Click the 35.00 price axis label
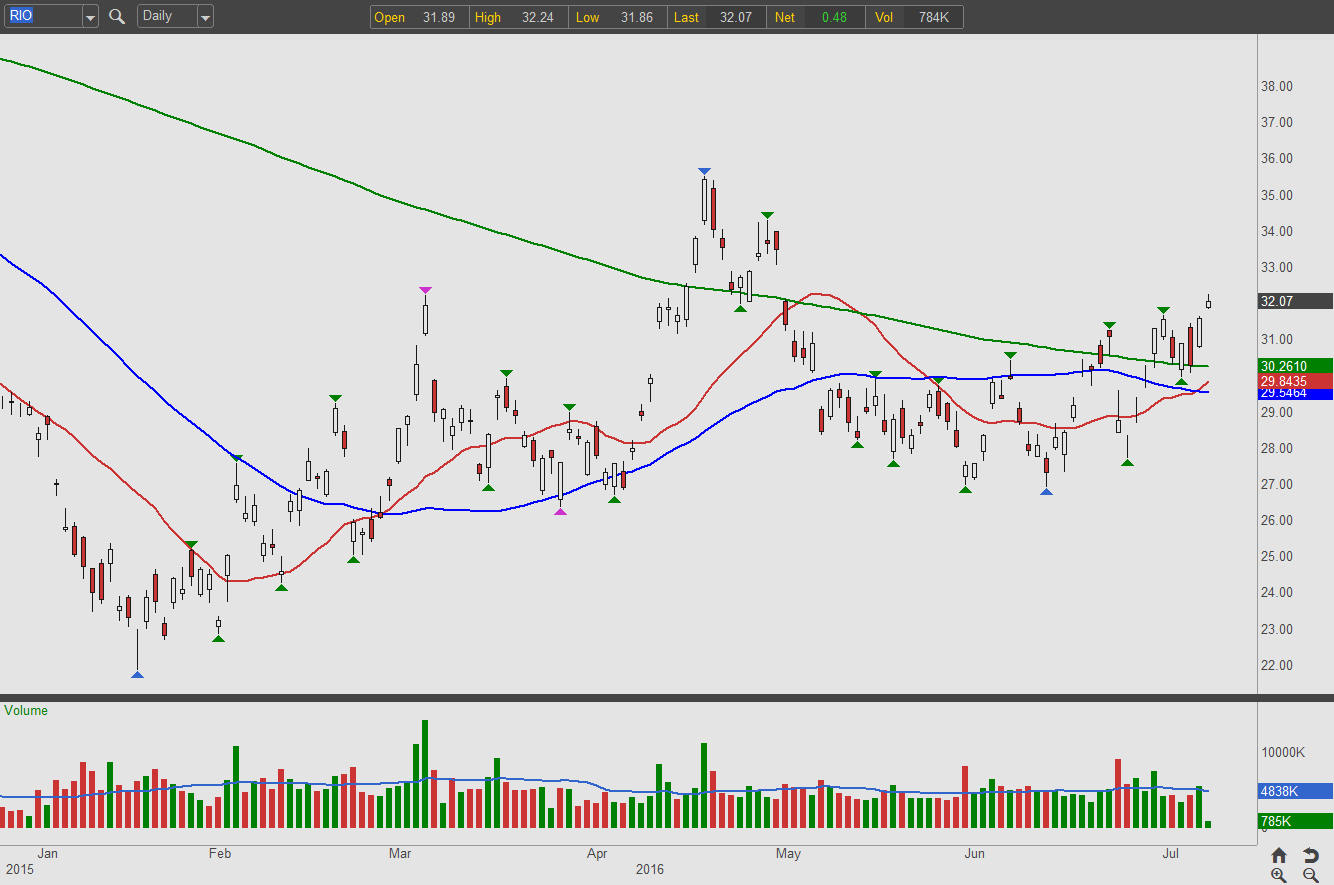The width and height of the screenshot is (1334, 885). (1278, 195)
